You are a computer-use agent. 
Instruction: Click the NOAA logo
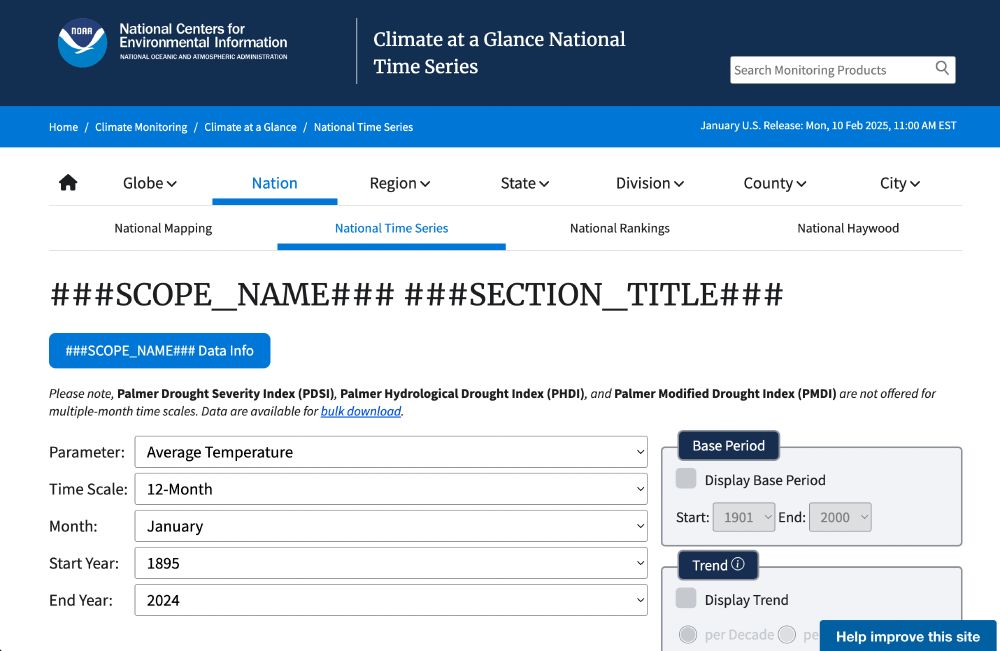click(x=82, y=43)
